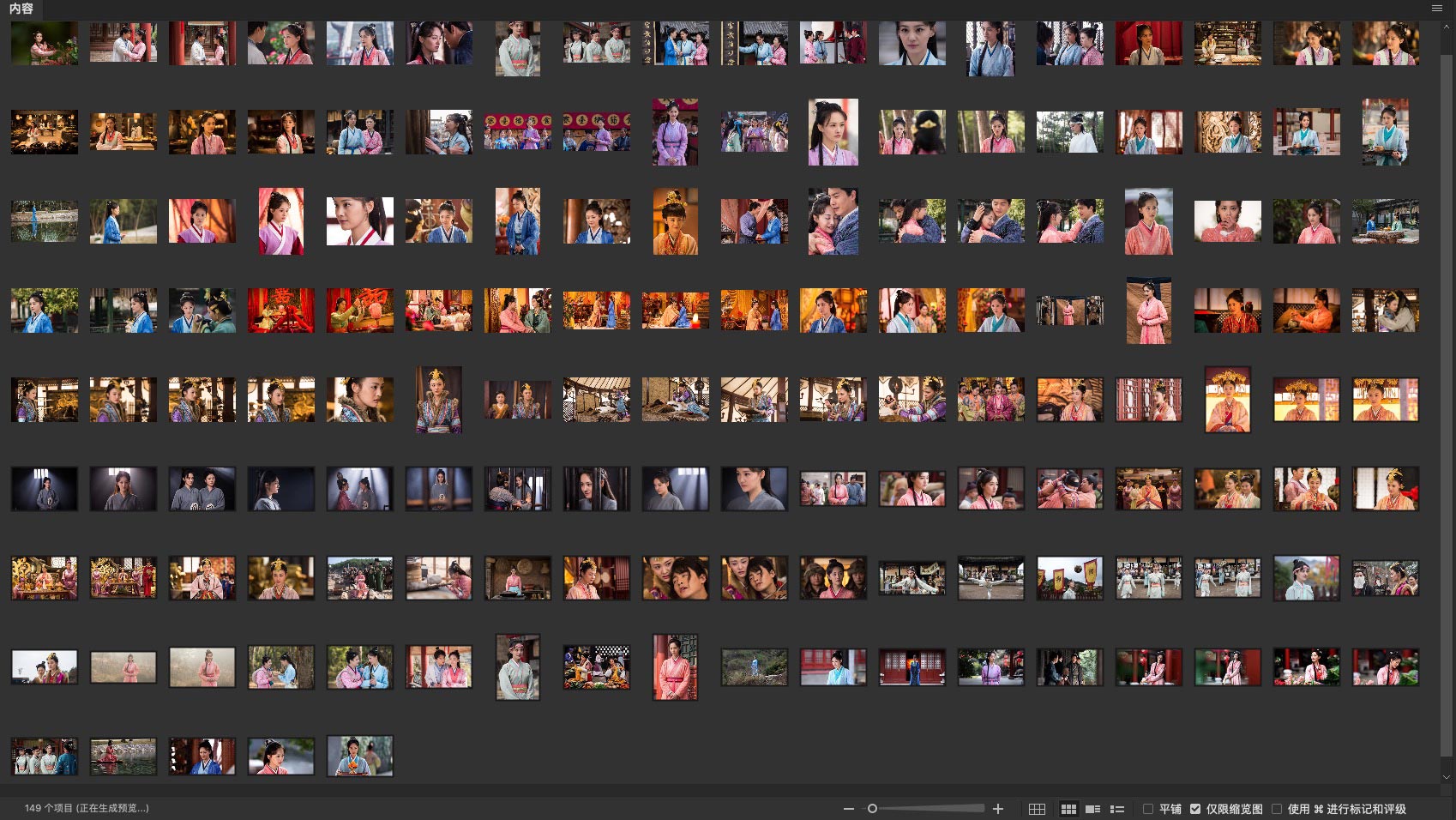Uncheck the 仅限缩览图 checkbox
The height and width of the screenshot is (820, 1456).
[1195, 809]
